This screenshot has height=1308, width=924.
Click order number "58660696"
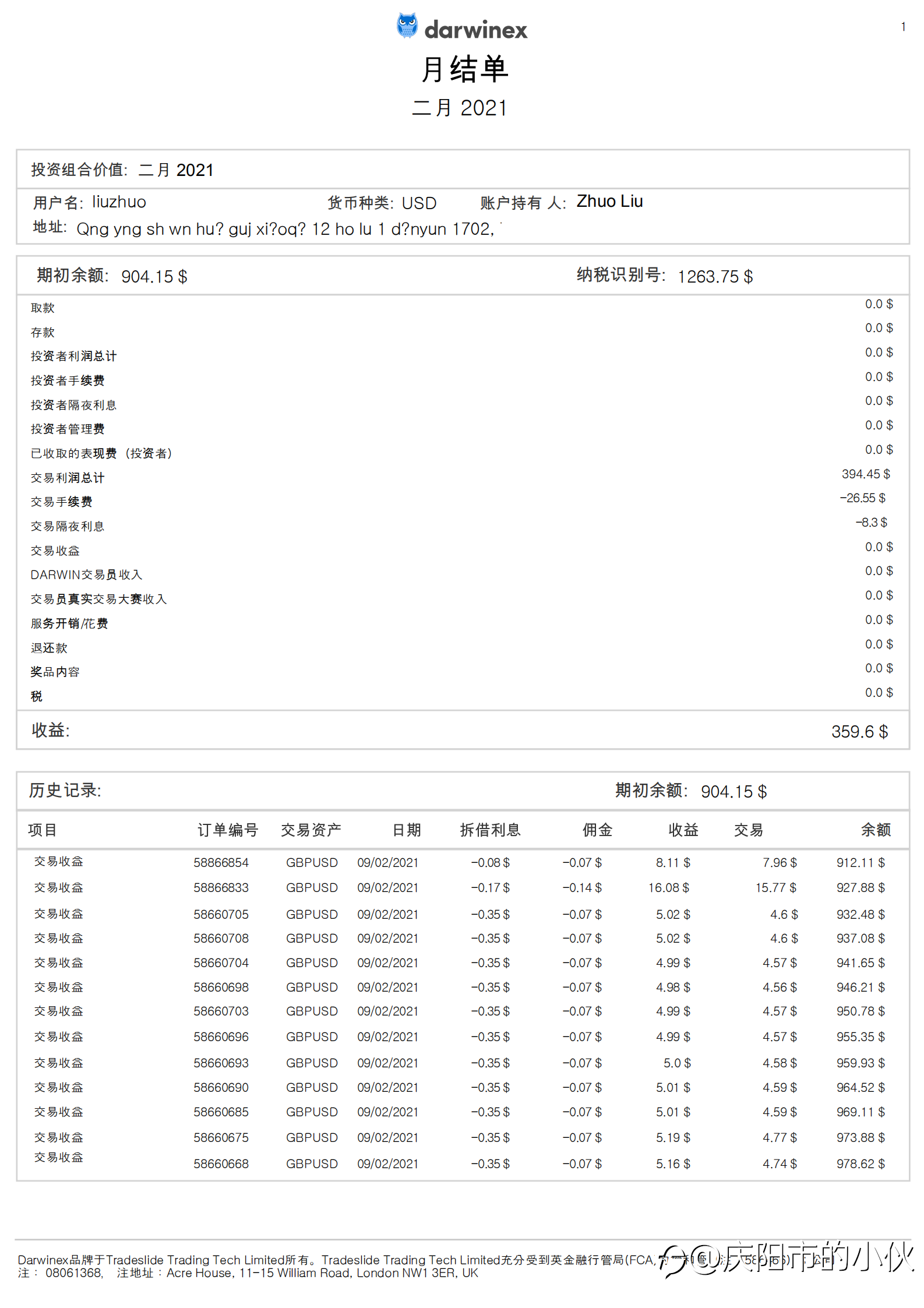(221, 1036)
